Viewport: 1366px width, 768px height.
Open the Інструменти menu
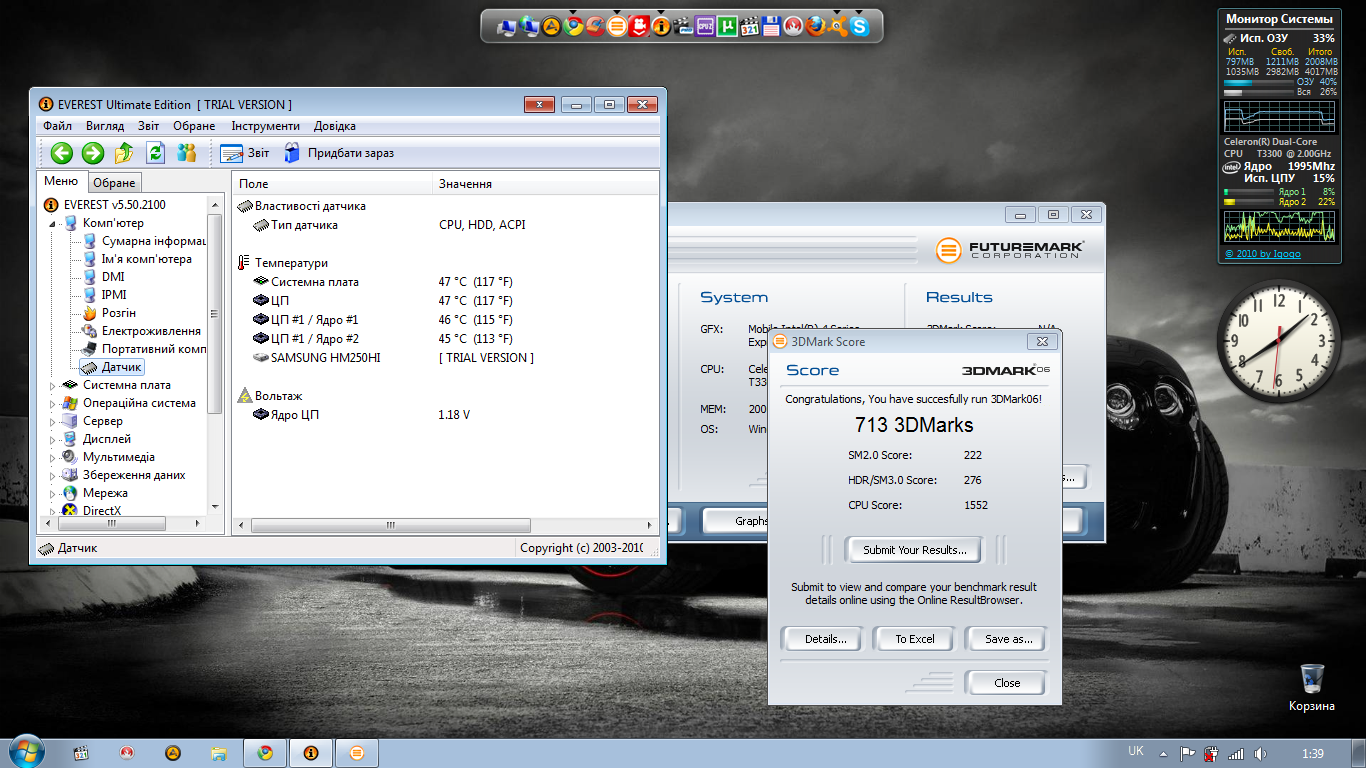pos(265,126)
